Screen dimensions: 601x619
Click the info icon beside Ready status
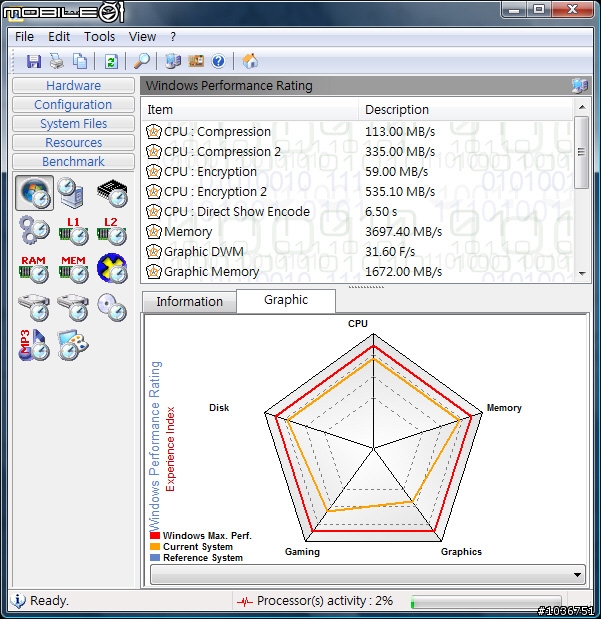[x=18, y=600]
